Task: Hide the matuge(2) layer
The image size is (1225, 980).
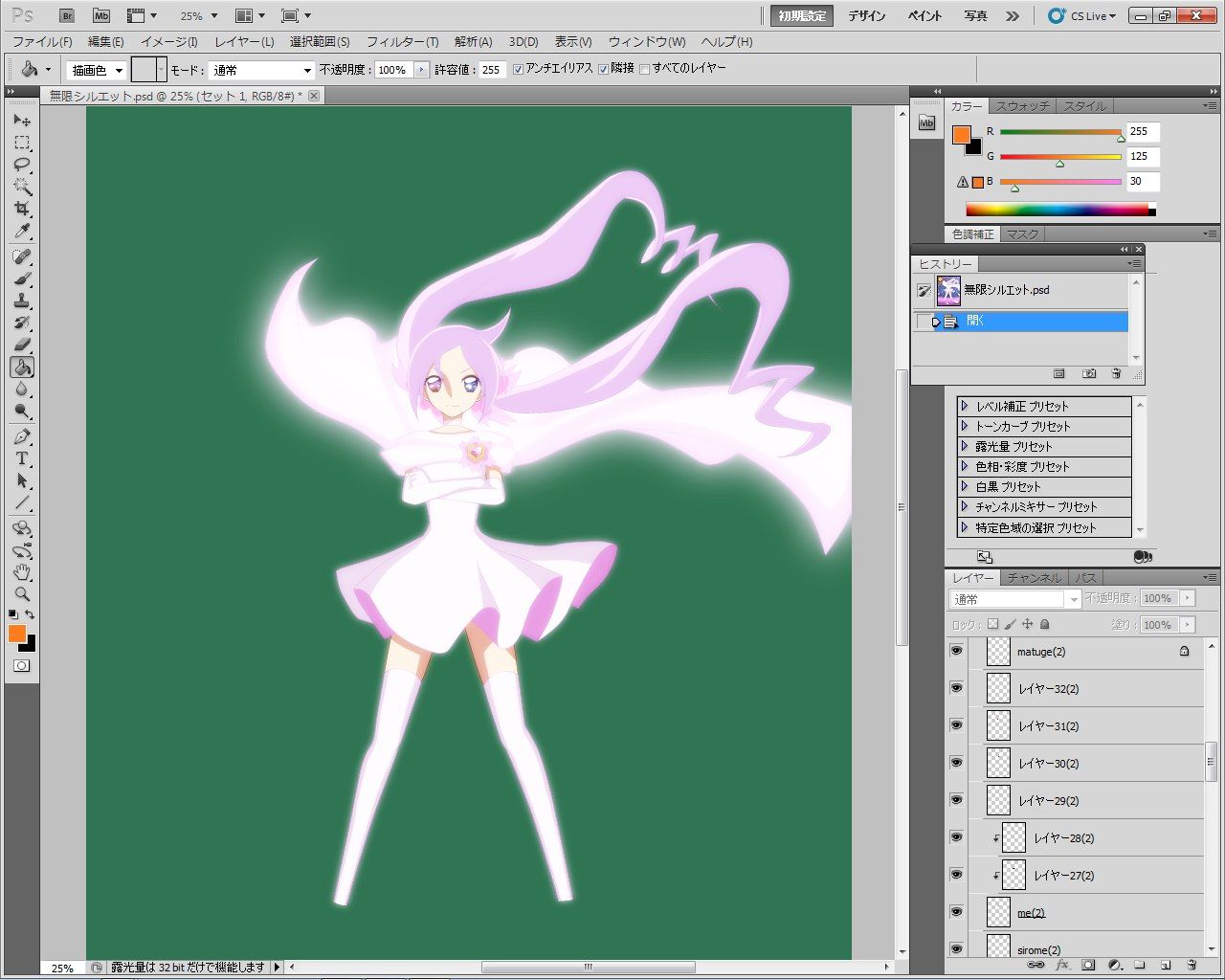Action: click(956, 651)
